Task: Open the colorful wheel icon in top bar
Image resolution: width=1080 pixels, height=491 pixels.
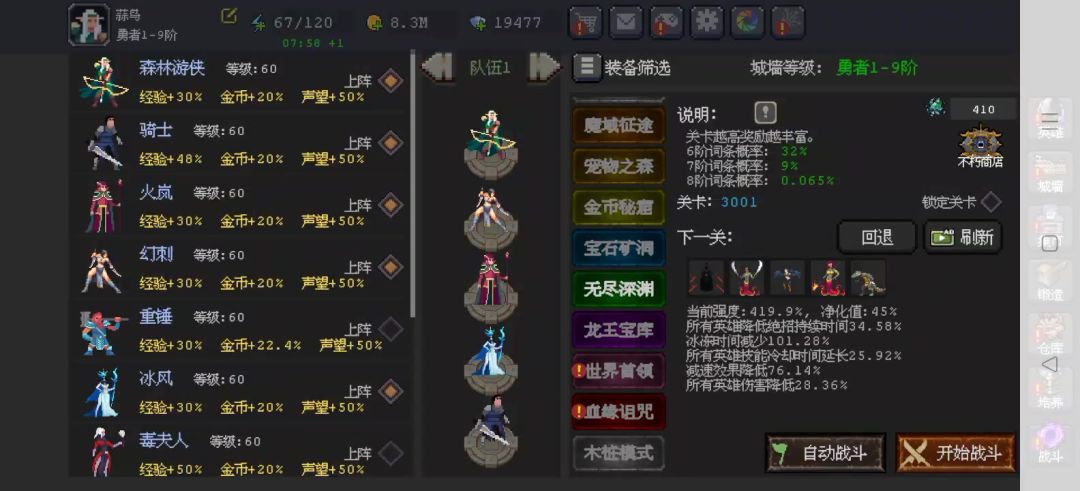Action: [x=747, y=23]
